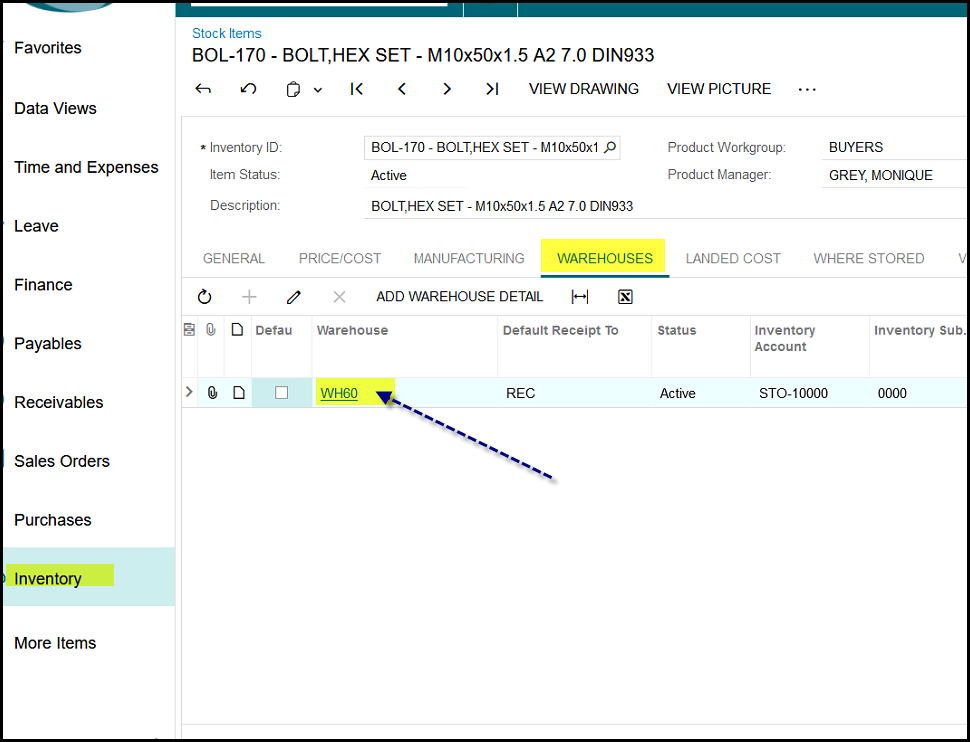Click the back arrow in the toolbar
This screenshot has height=742, width=970.
pyautogui.click(x=203, y=89)
